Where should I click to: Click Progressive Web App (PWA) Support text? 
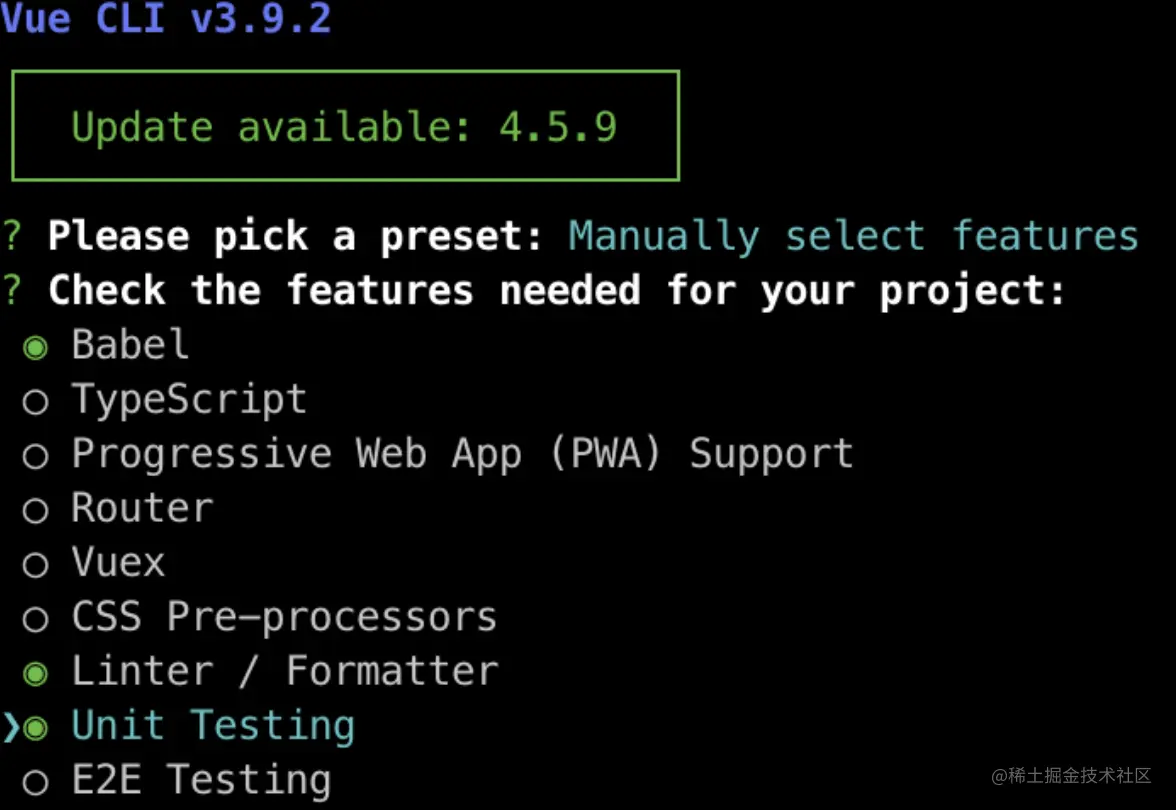tap(462, 454)
